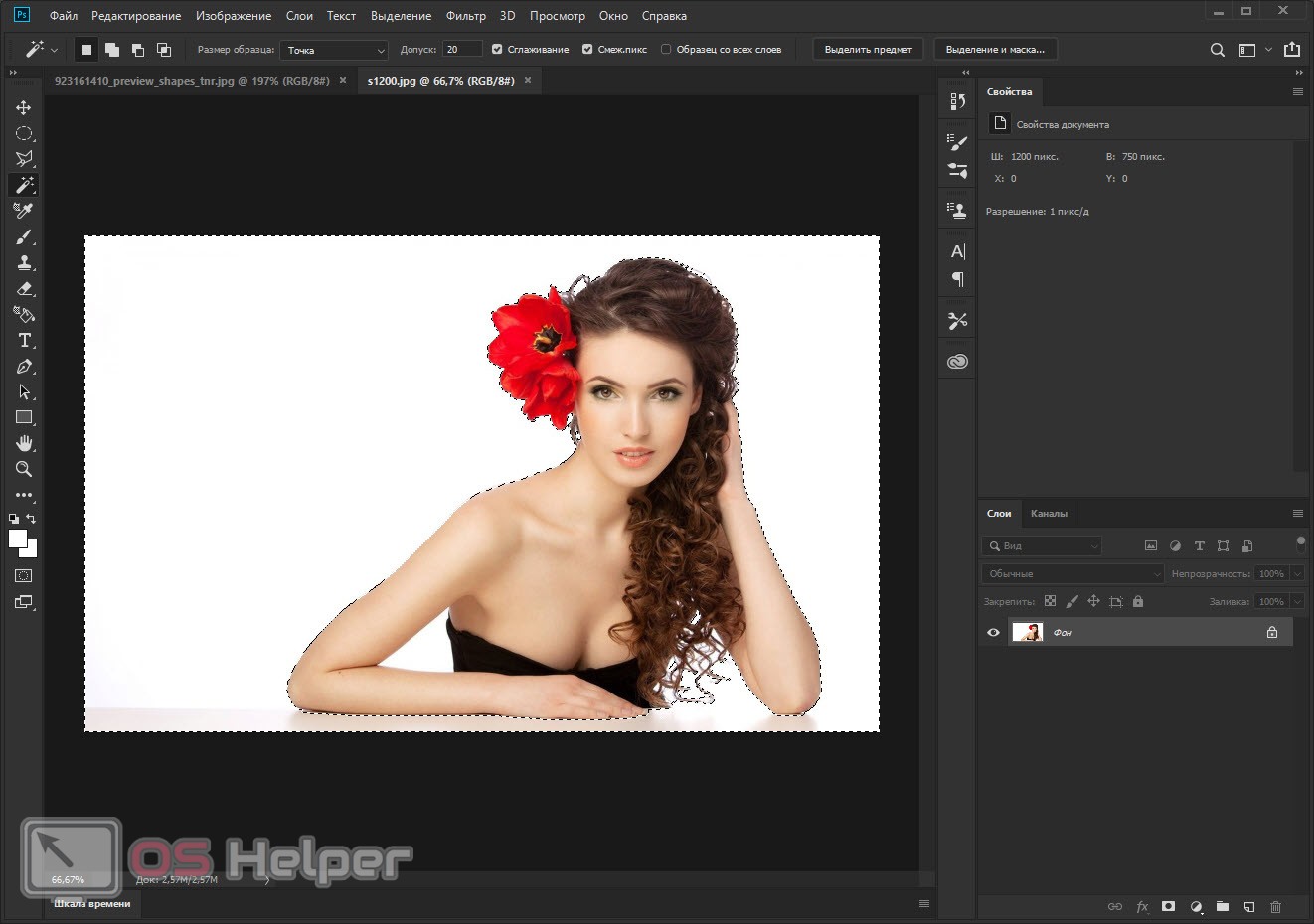
Task: Open the Properties panel flyout menu
Action: tap(1297, 91)
